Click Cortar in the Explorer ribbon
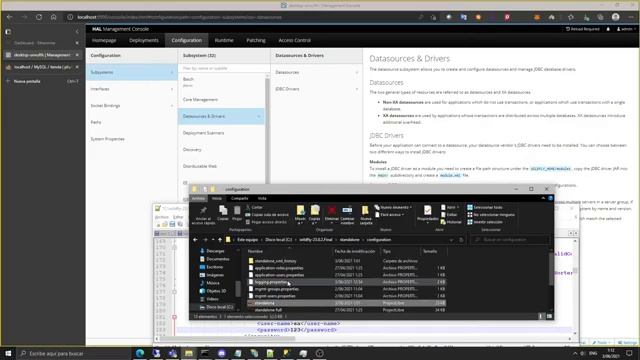Viewport: 640px width, 360px height. click(255, 207)
